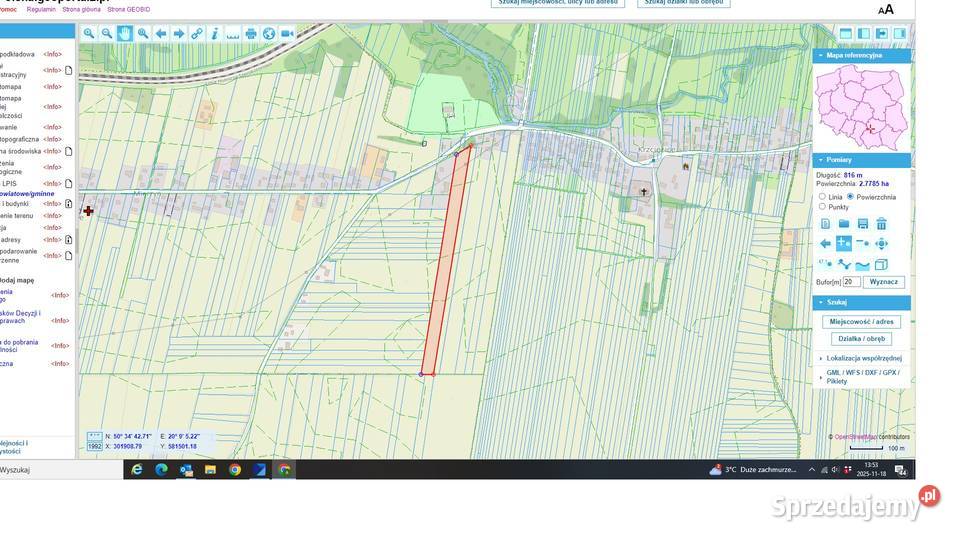The width and height of the screenshot is (960, 540).
Task: Expand the Lokalizacja współrzędnej section
Action: coord(863,358)
